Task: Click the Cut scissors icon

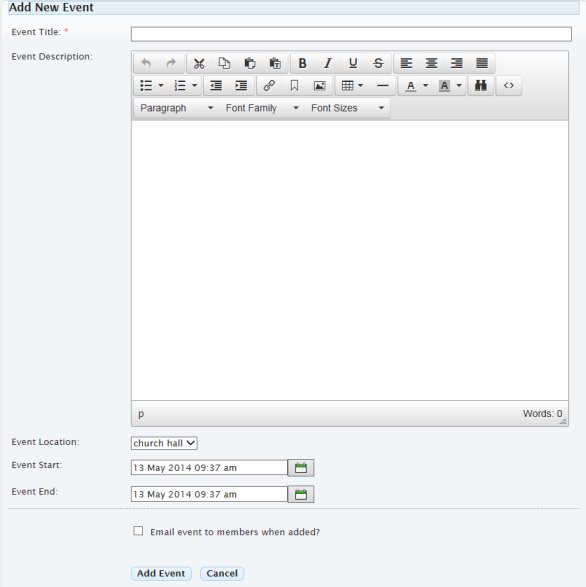Action: tap(199, 63)
